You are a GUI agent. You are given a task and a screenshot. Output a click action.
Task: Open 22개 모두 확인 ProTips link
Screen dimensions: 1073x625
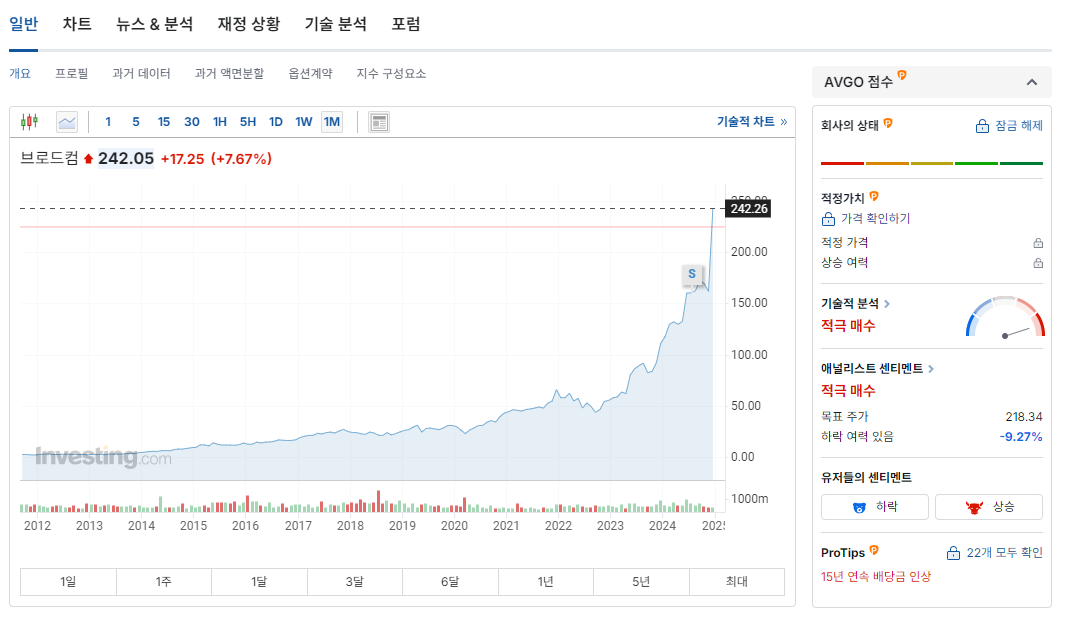(x=995, y=552)
